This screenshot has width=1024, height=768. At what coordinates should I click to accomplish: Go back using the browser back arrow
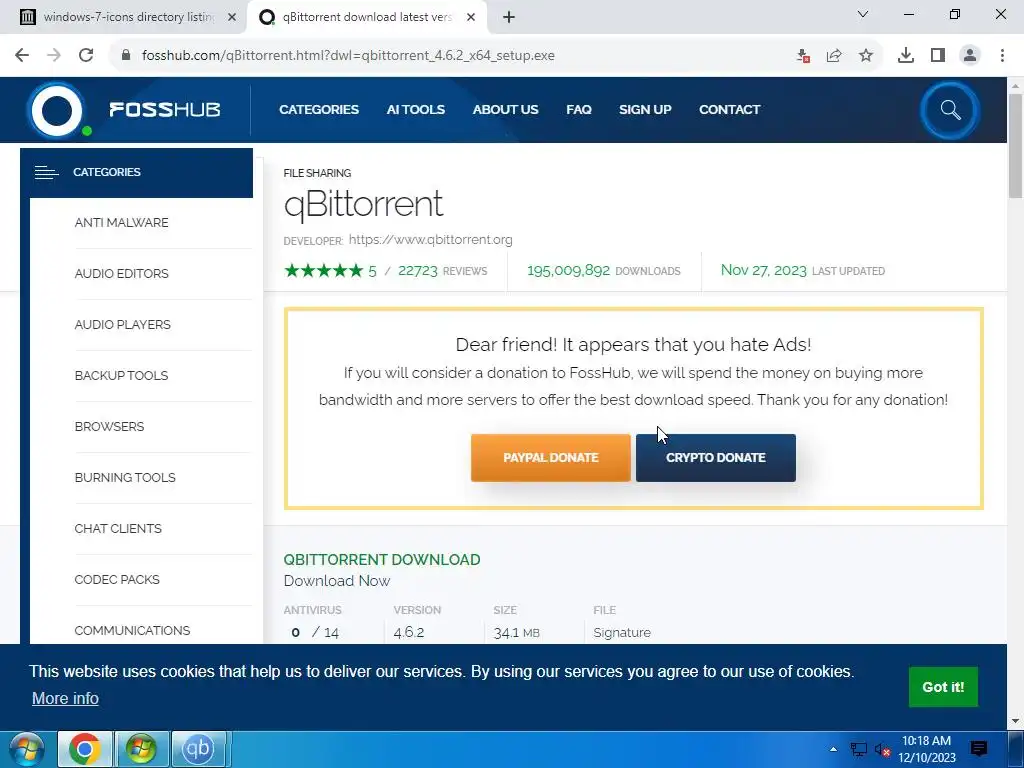coord(22,56)
